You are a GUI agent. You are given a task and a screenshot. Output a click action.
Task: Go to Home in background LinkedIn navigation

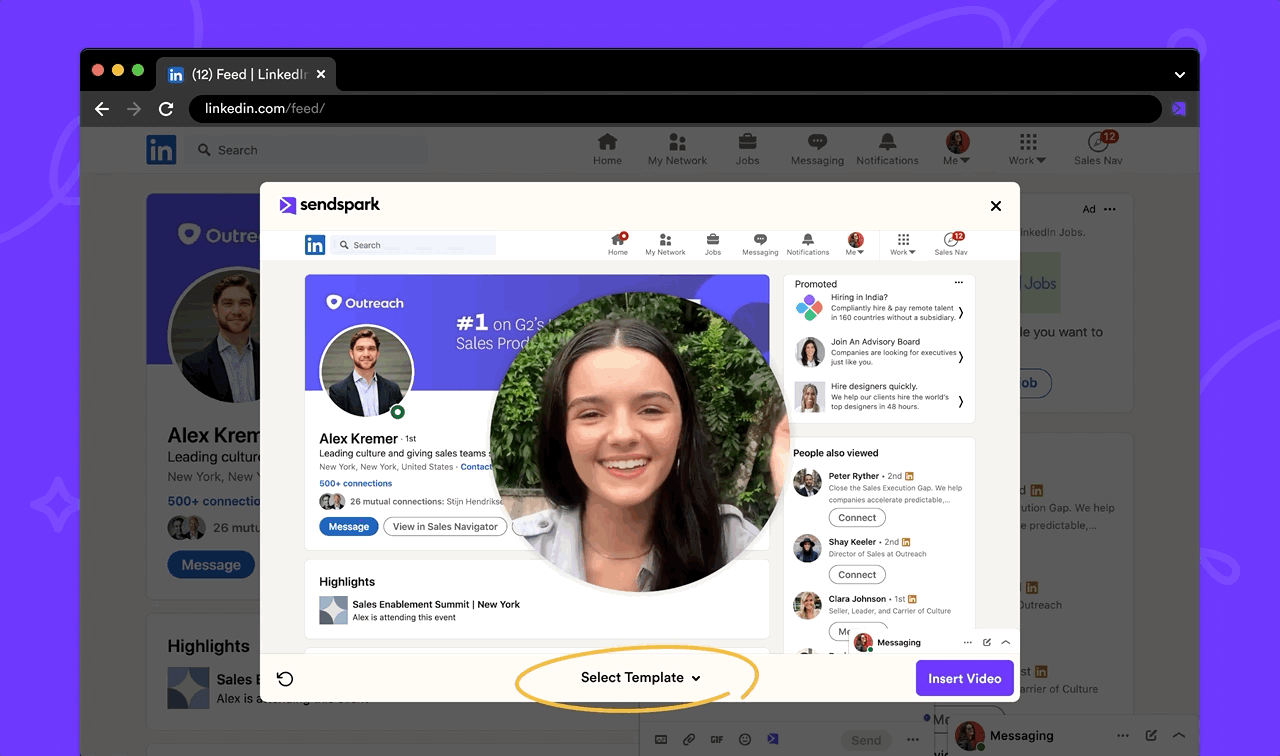pyautogui.click(x=607, y=149)
